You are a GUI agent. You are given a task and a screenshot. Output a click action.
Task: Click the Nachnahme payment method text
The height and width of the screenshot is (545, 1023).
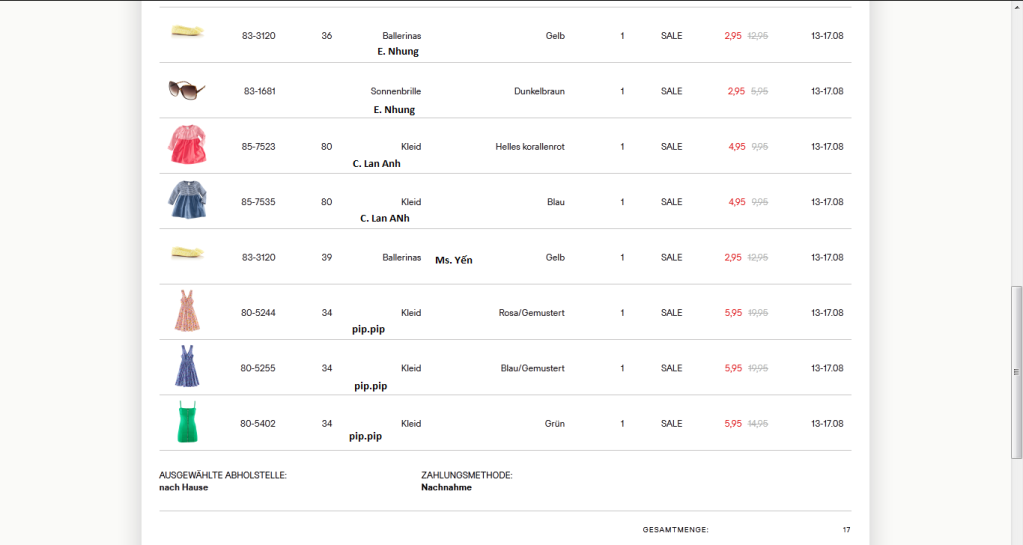pos(446,488)
